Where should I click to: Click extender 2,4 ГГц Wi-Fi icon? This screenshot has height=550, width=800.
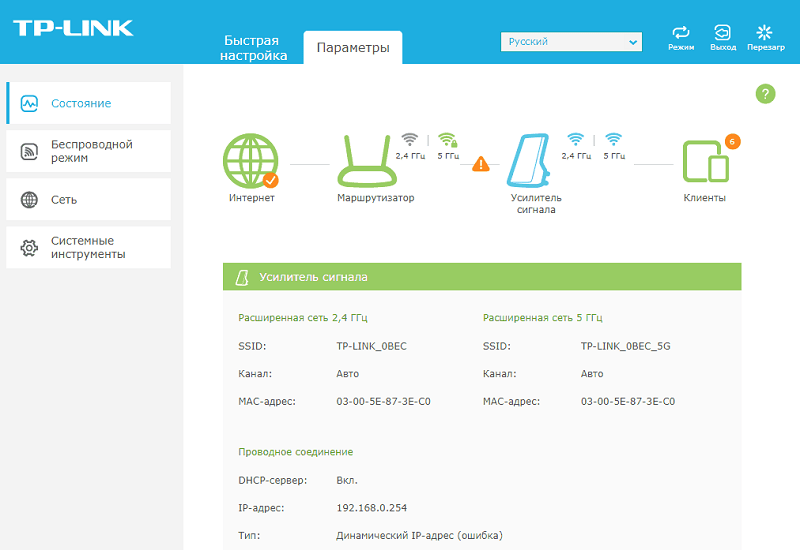tap(576, 139)
